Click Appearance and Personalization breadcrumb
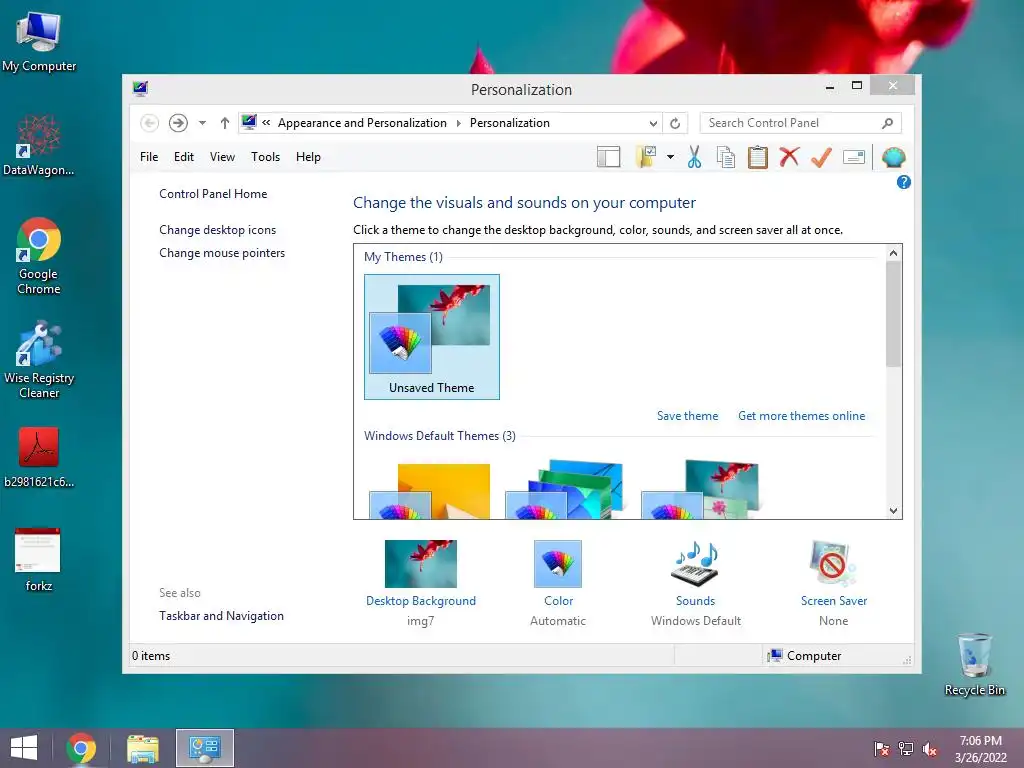Image resolution: width=1024 pixels, height=768 pixels. click(x=362, y=123)
